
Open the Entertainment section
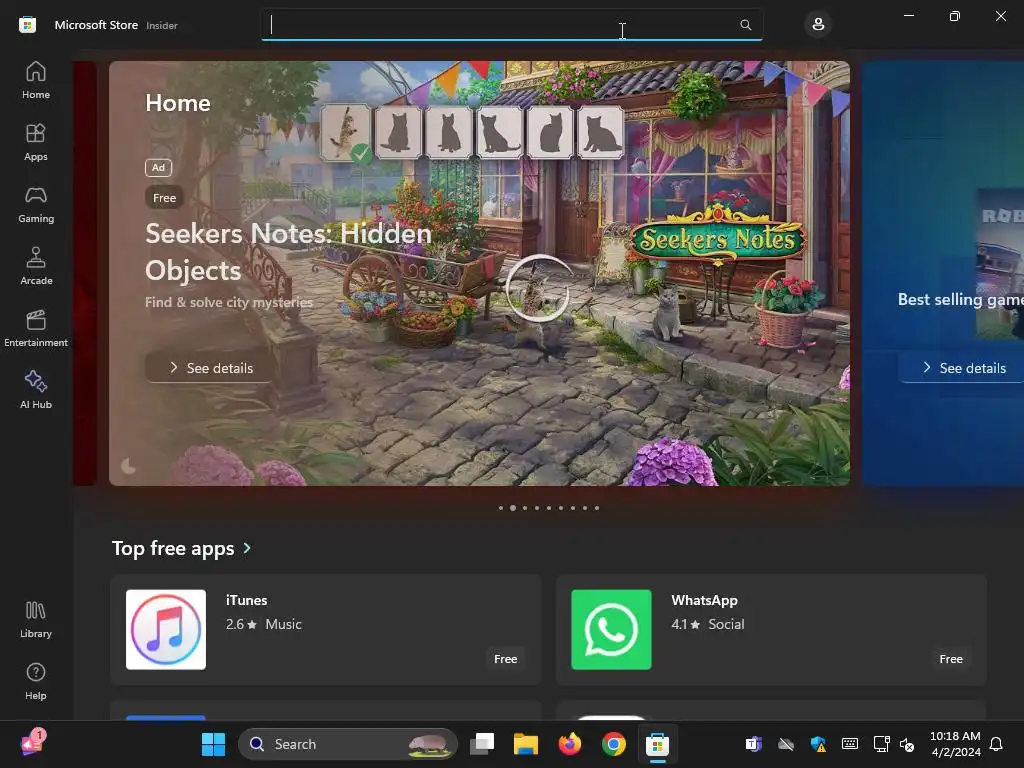click(36, 328)
